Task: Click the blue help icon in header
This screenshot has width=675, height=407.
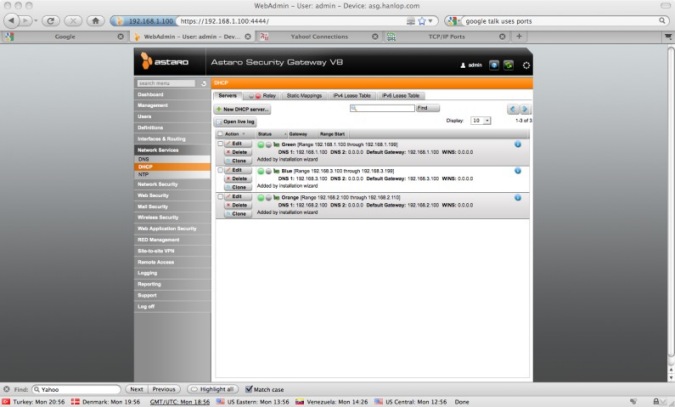Action: 494,64
